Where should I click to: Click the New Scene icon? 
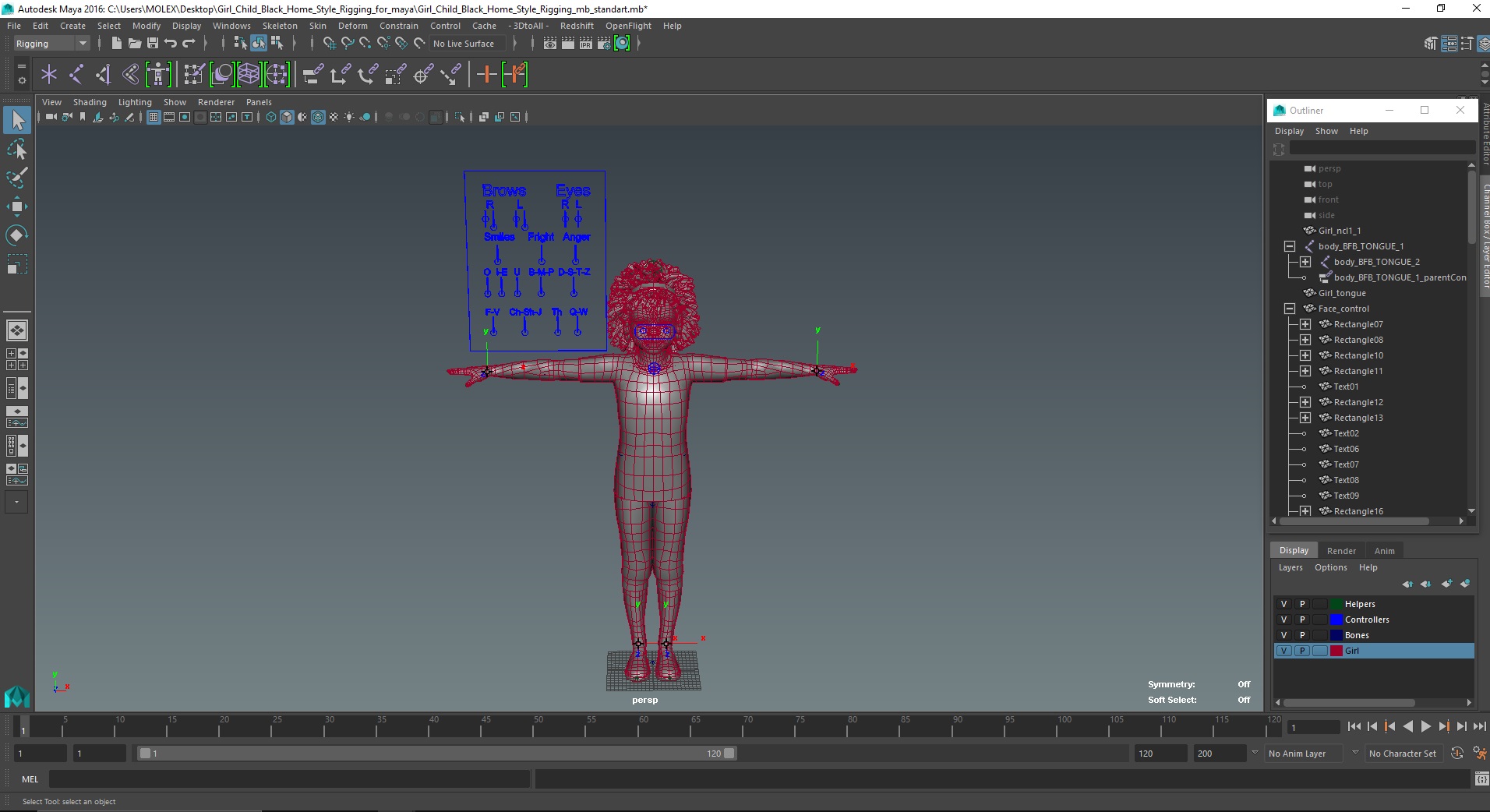coord(116,44)
